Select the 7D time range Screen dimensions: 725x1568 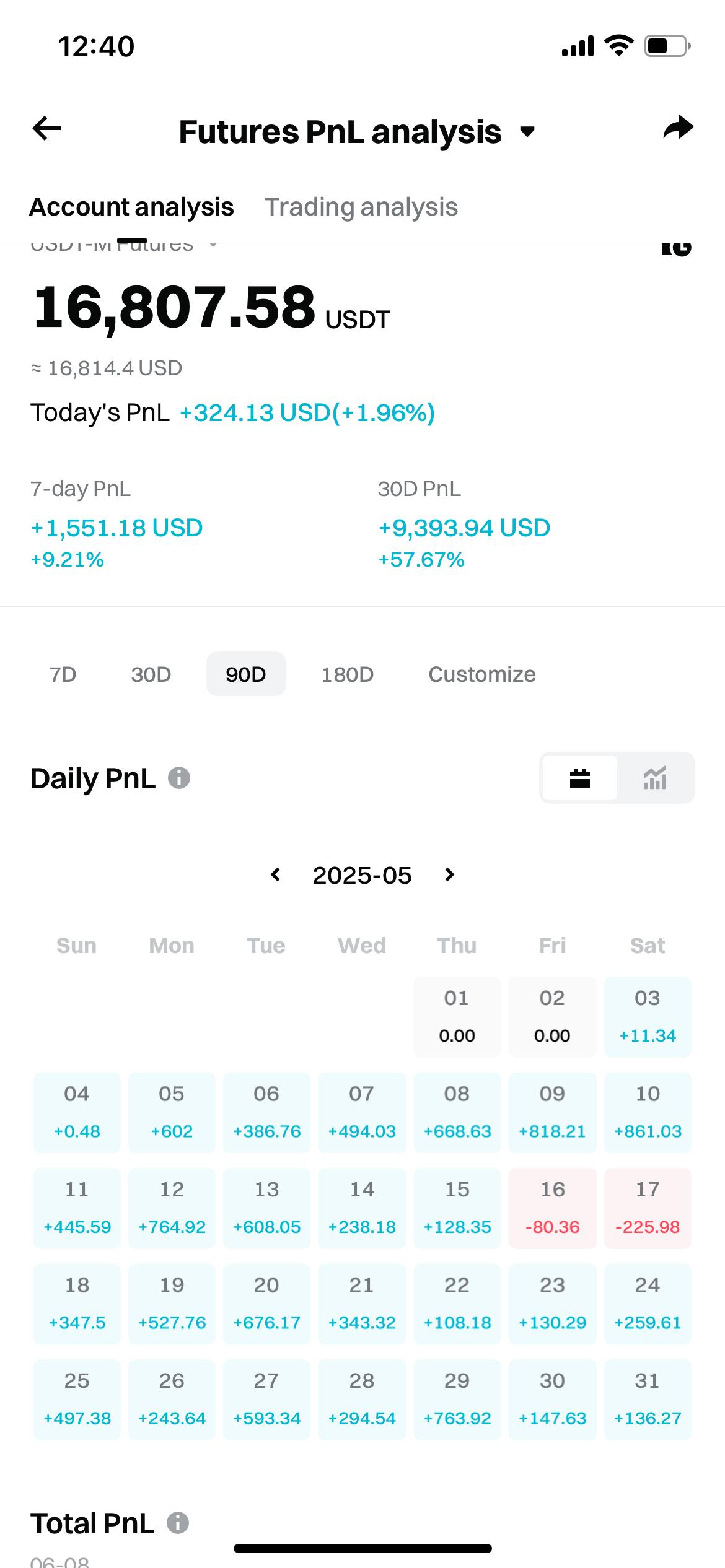[63, 674]
